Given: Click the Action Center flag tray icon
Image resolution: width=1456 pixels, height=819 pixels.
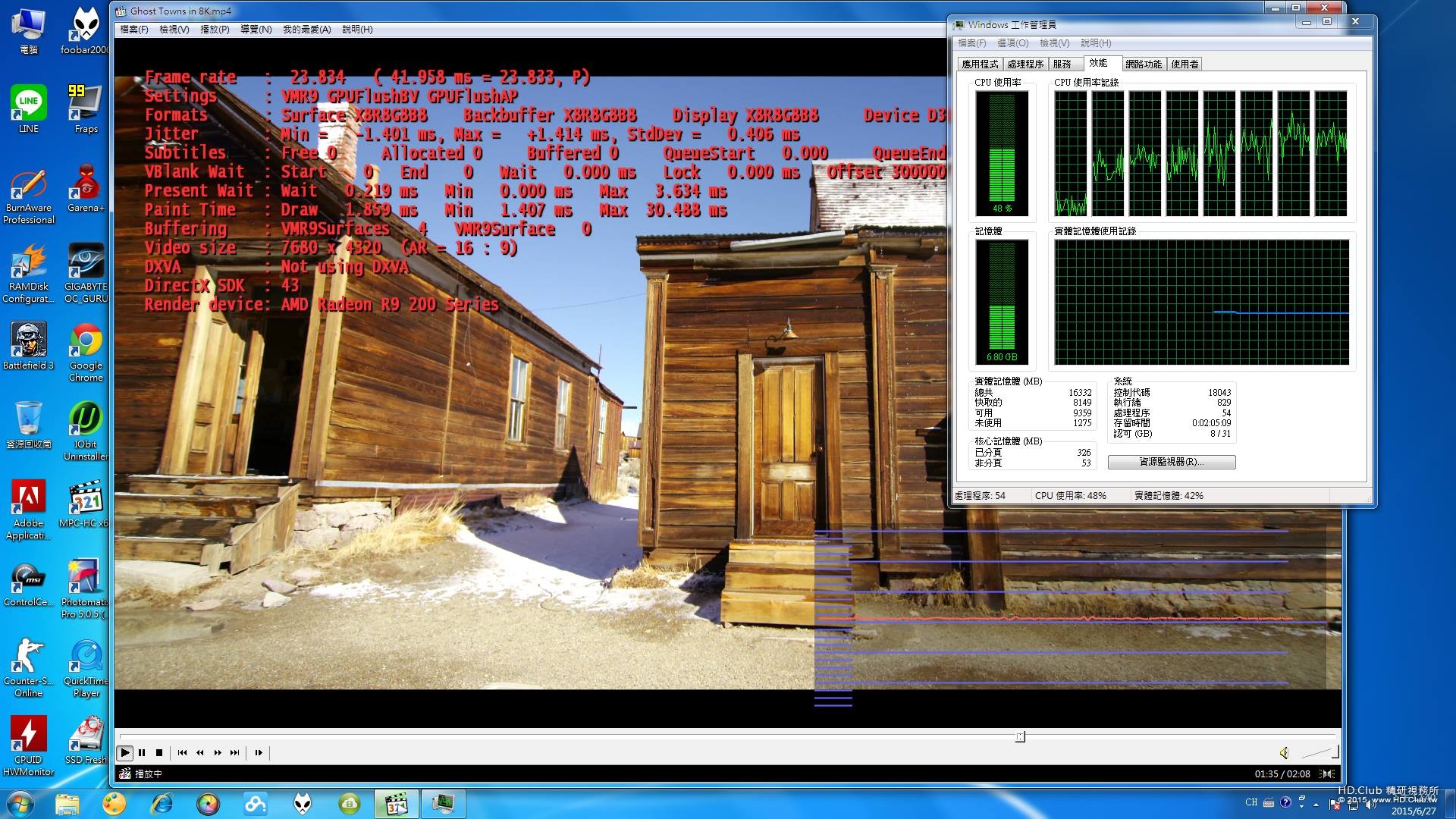Looking at the screenshot, I should [1335, 805].
